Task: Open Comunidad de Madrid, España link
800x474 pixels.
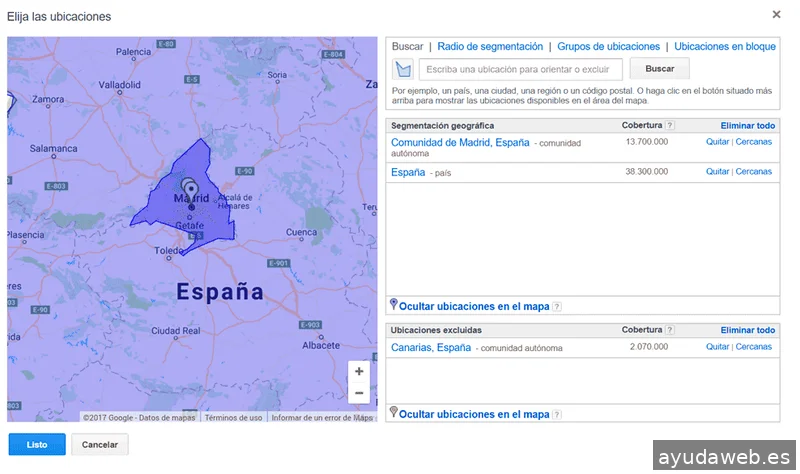Action: [x=460, y=142]
